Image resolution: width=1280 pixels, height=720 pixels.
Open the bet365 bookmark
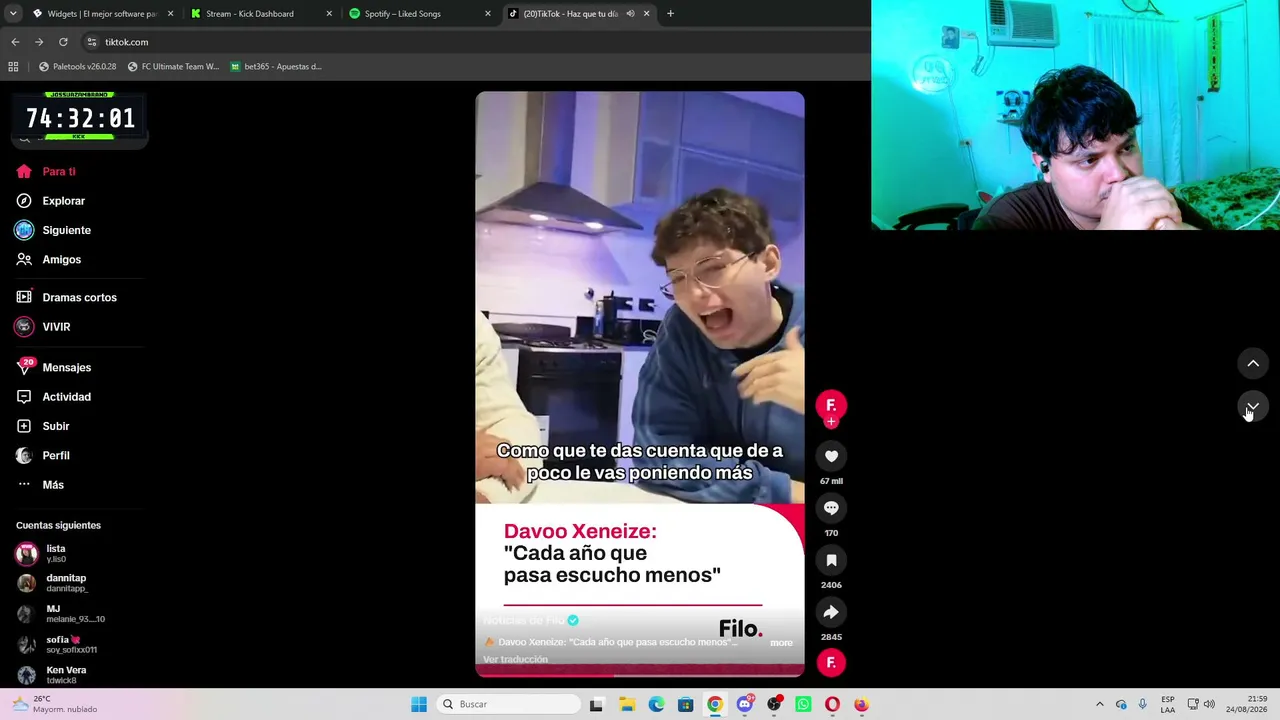[x=276, y=67]
